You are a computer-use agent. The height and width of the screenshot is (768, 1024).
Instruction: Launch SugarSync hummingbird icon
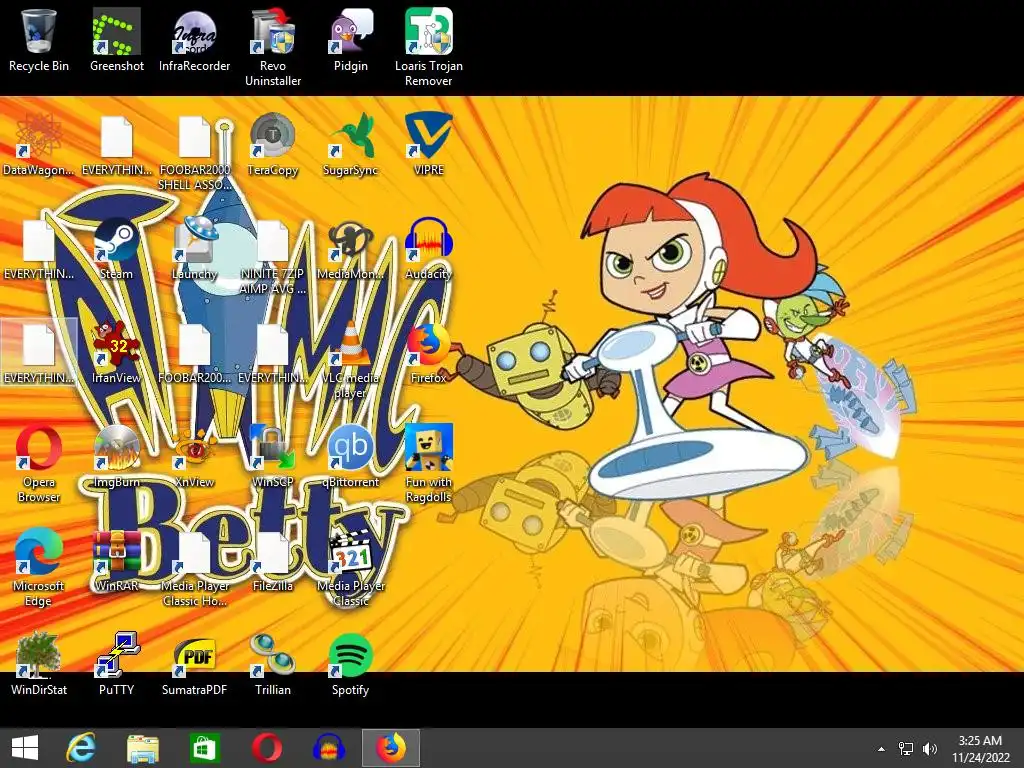click(351, 144)
